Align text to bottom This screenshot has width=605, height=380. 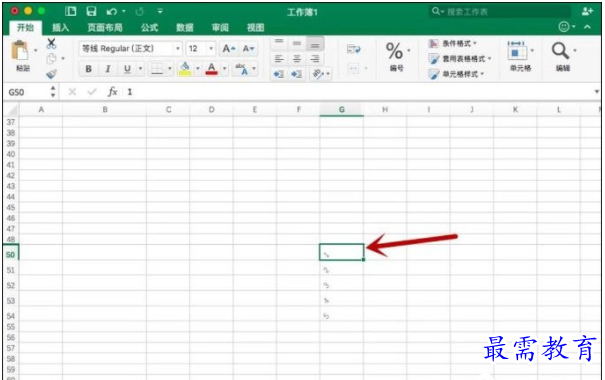coord(315,45)
